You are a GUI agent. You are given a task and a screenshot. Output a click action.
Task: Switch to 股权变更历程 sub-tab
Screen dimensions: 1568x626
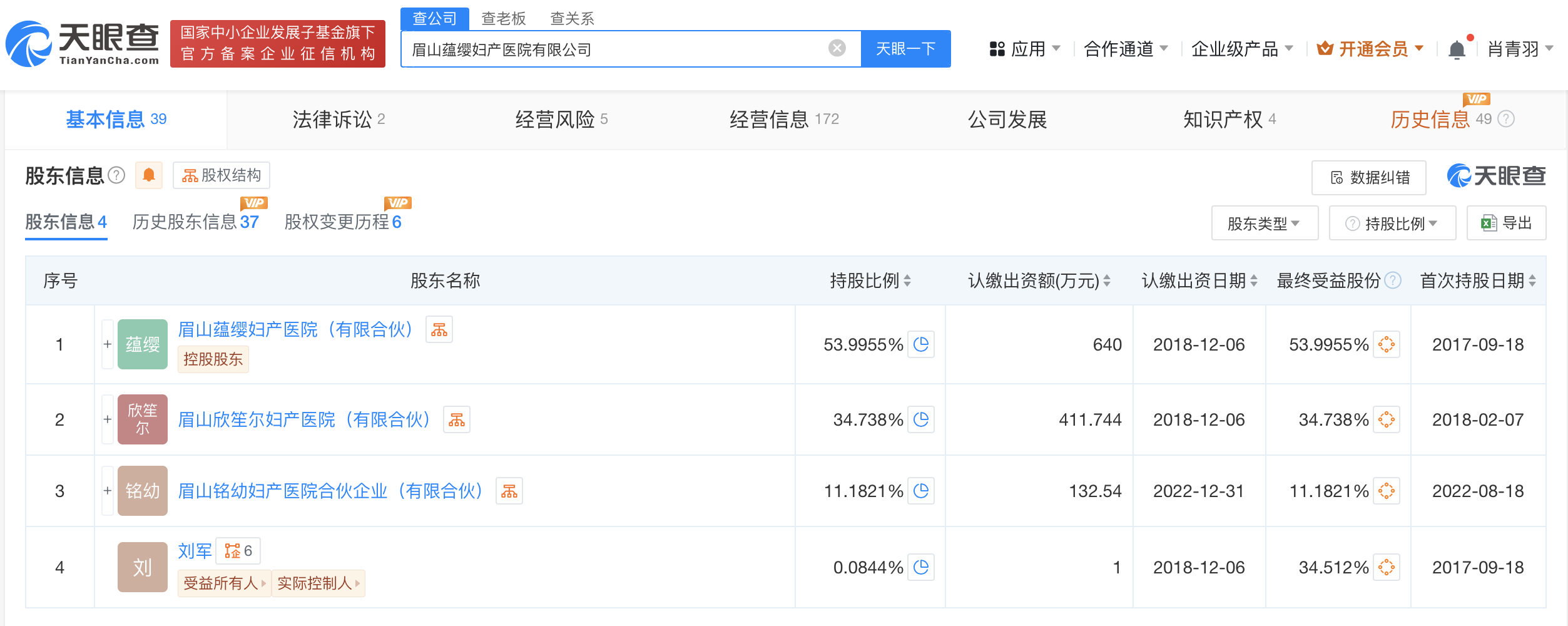point(342,222)
